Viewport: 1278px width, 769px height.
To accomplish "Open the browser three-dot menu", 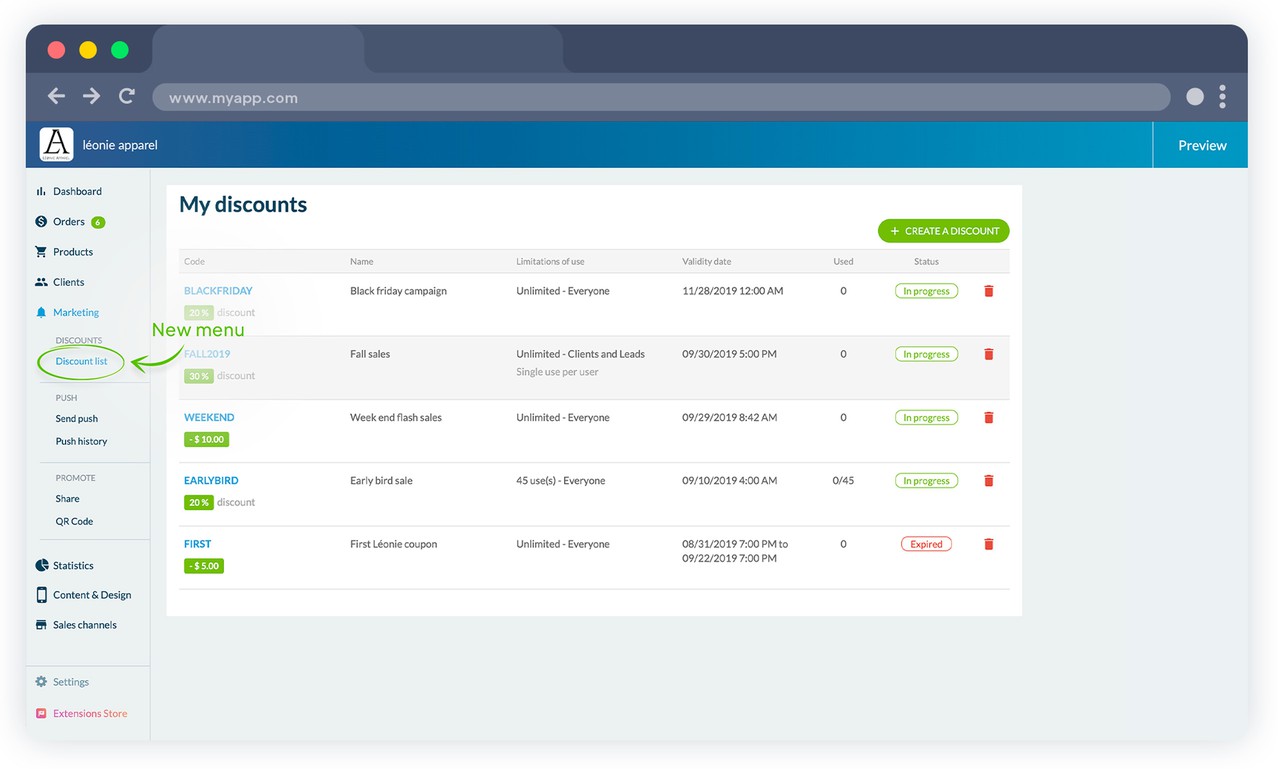I will (x=1222, y=96).
